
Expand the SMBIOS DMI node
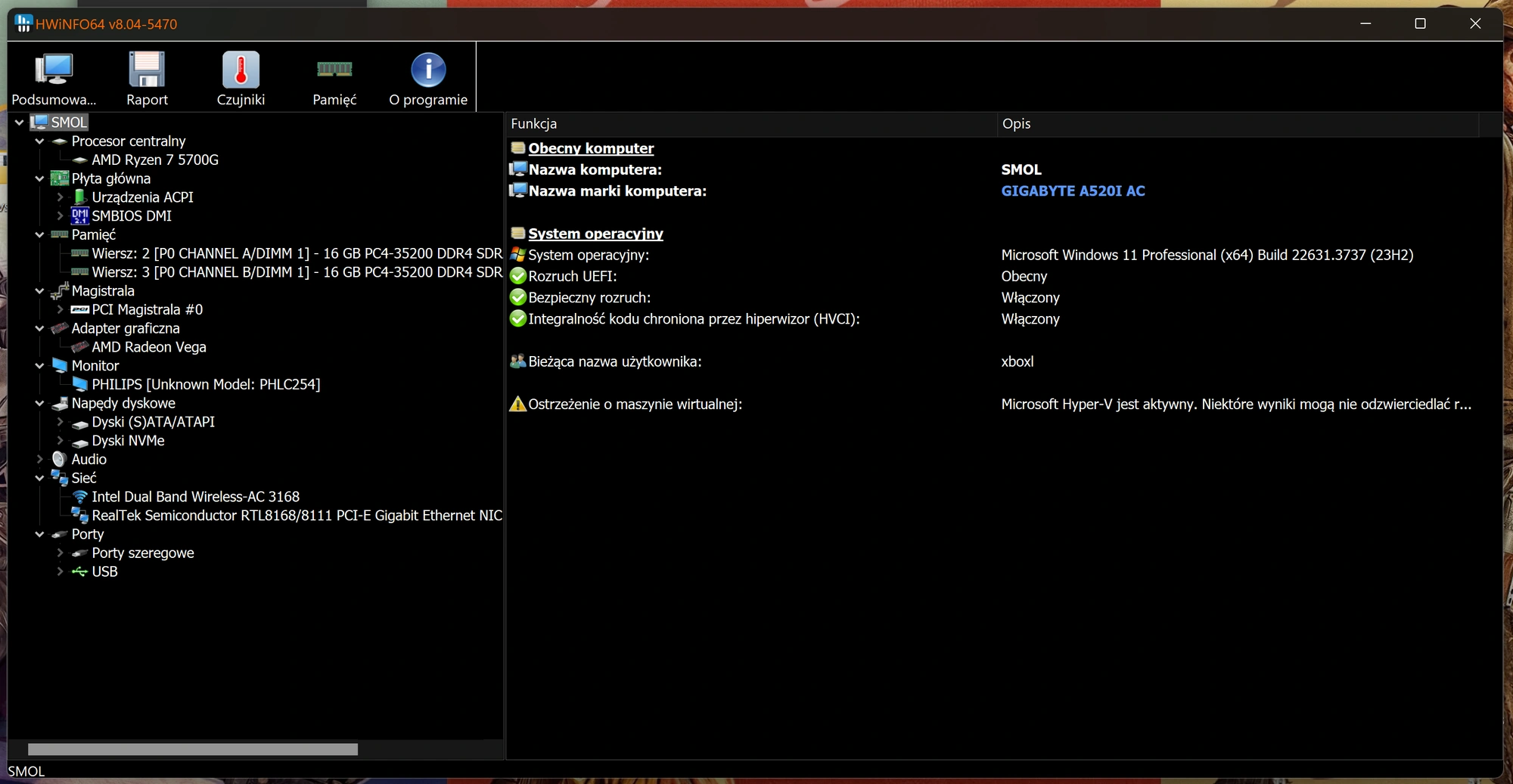tap(60, 215)
